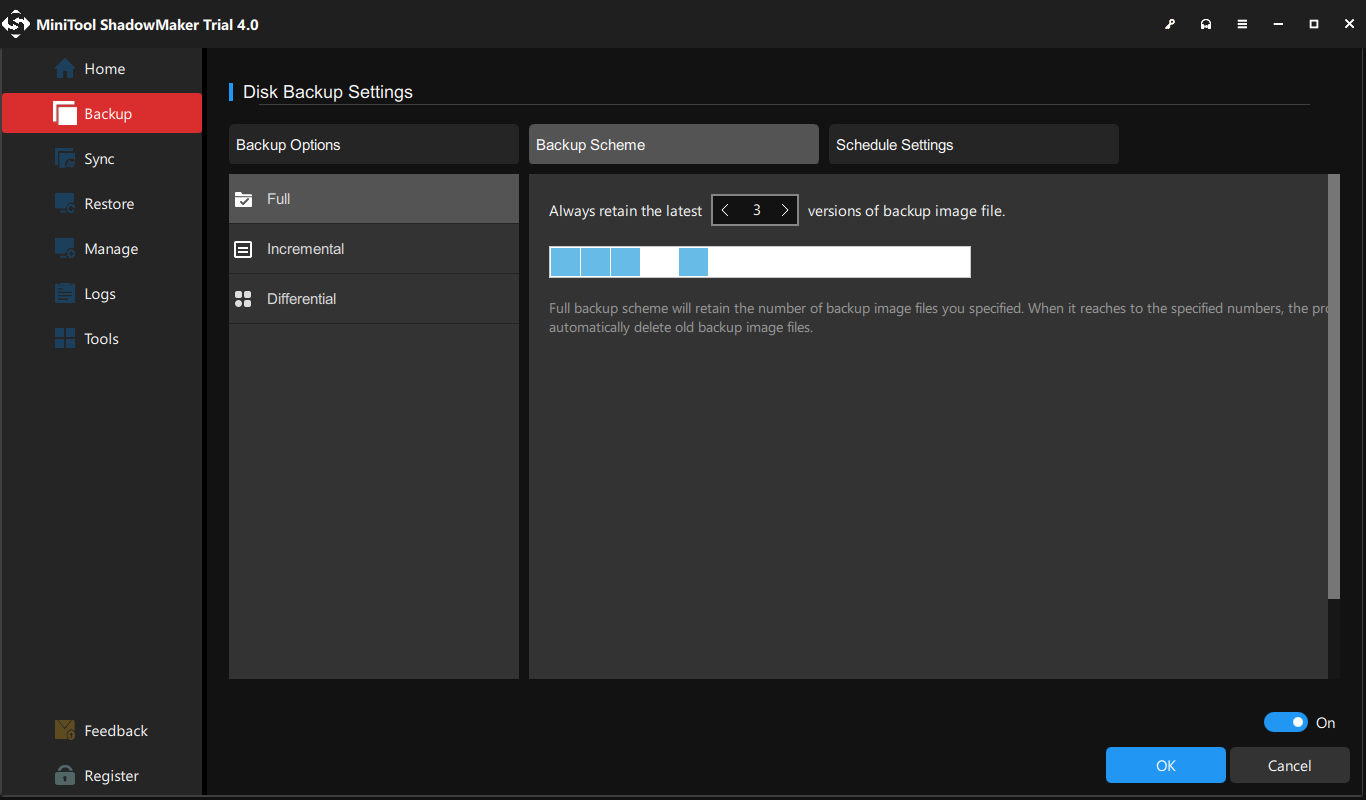This screenshot has width=1366, height=800.
Task: Open the Register link
Action: 102,776
